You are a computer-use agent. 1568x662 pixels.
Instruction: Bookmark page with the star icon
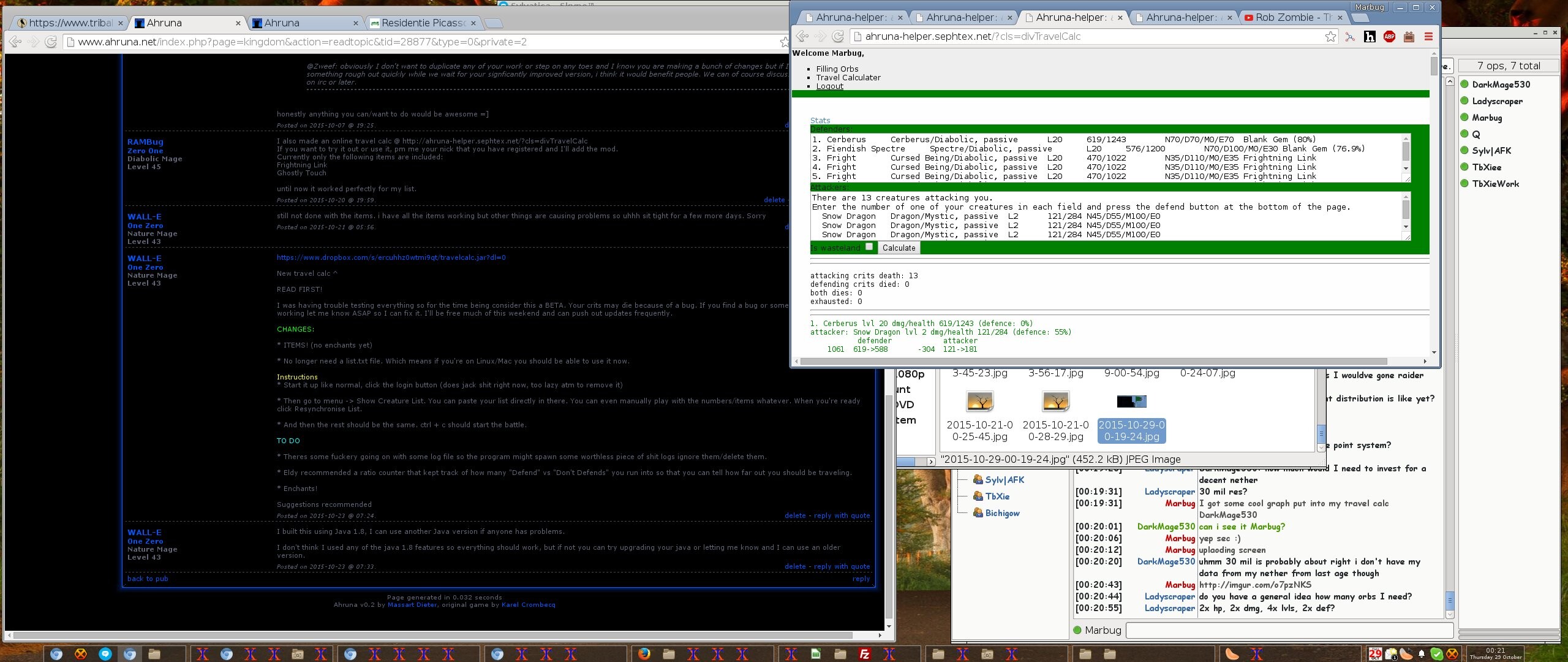click(1330, 37)
